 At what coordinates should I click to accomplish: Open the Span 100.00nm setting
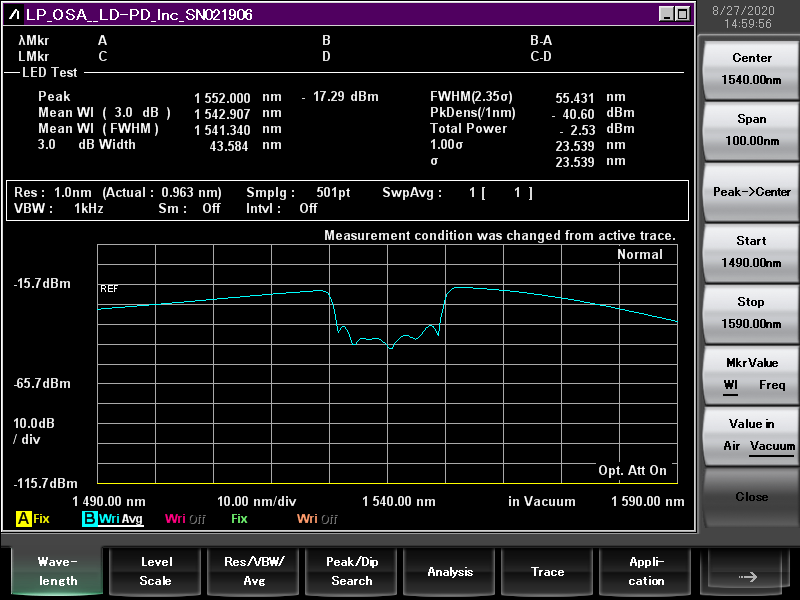(752, 130)
